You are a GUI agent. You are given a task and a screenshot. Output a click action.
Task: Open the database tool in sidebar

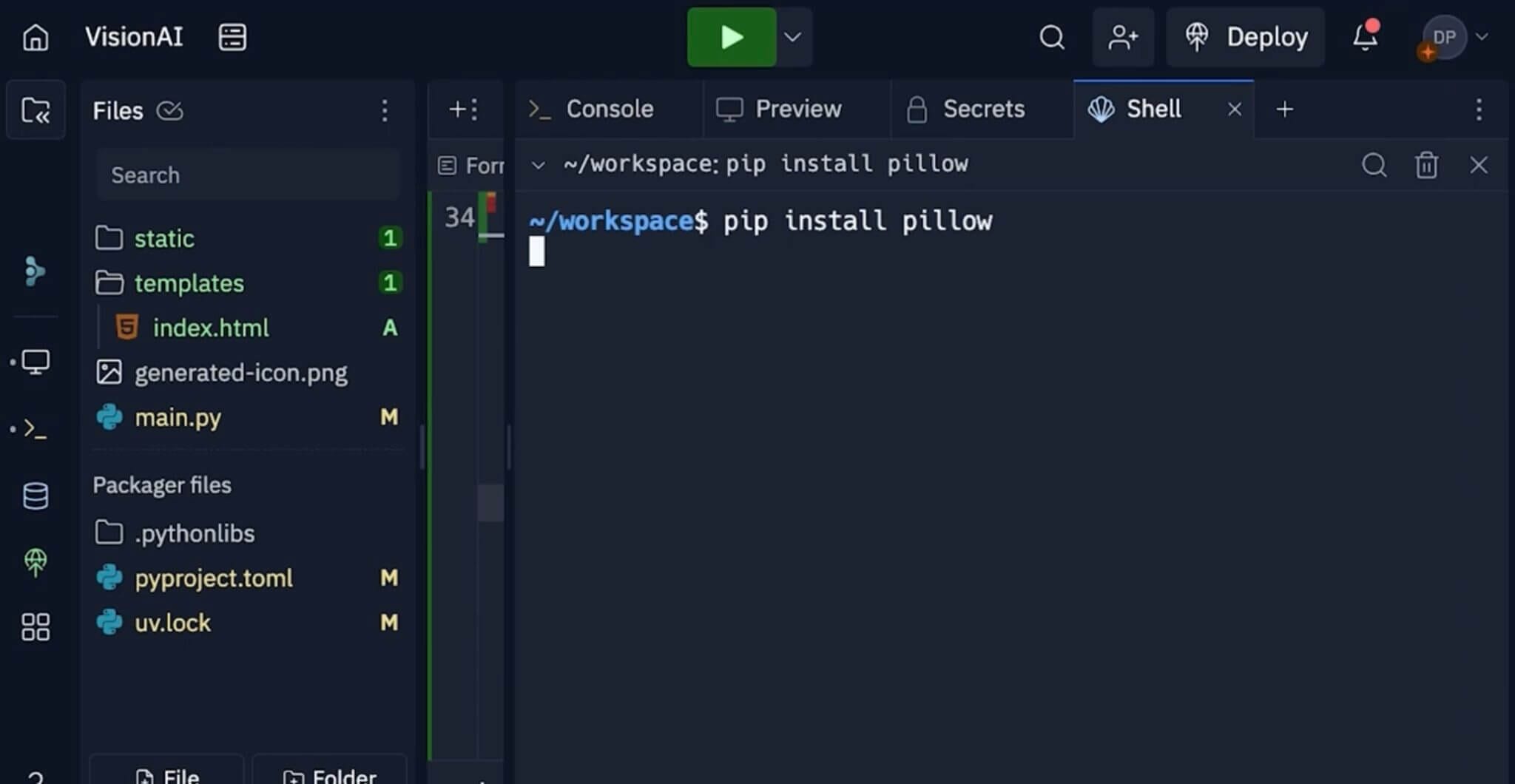pyautogui.click(x=36, y=496)
